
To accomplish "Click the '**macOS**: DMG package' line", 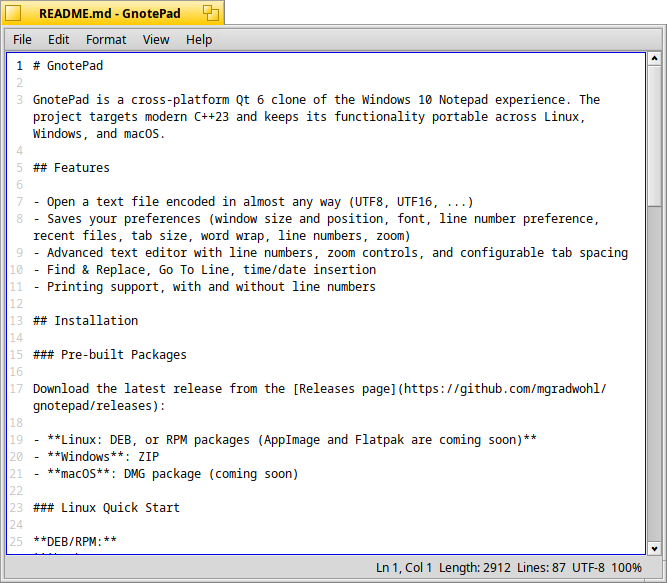I will tap(166, 474).
